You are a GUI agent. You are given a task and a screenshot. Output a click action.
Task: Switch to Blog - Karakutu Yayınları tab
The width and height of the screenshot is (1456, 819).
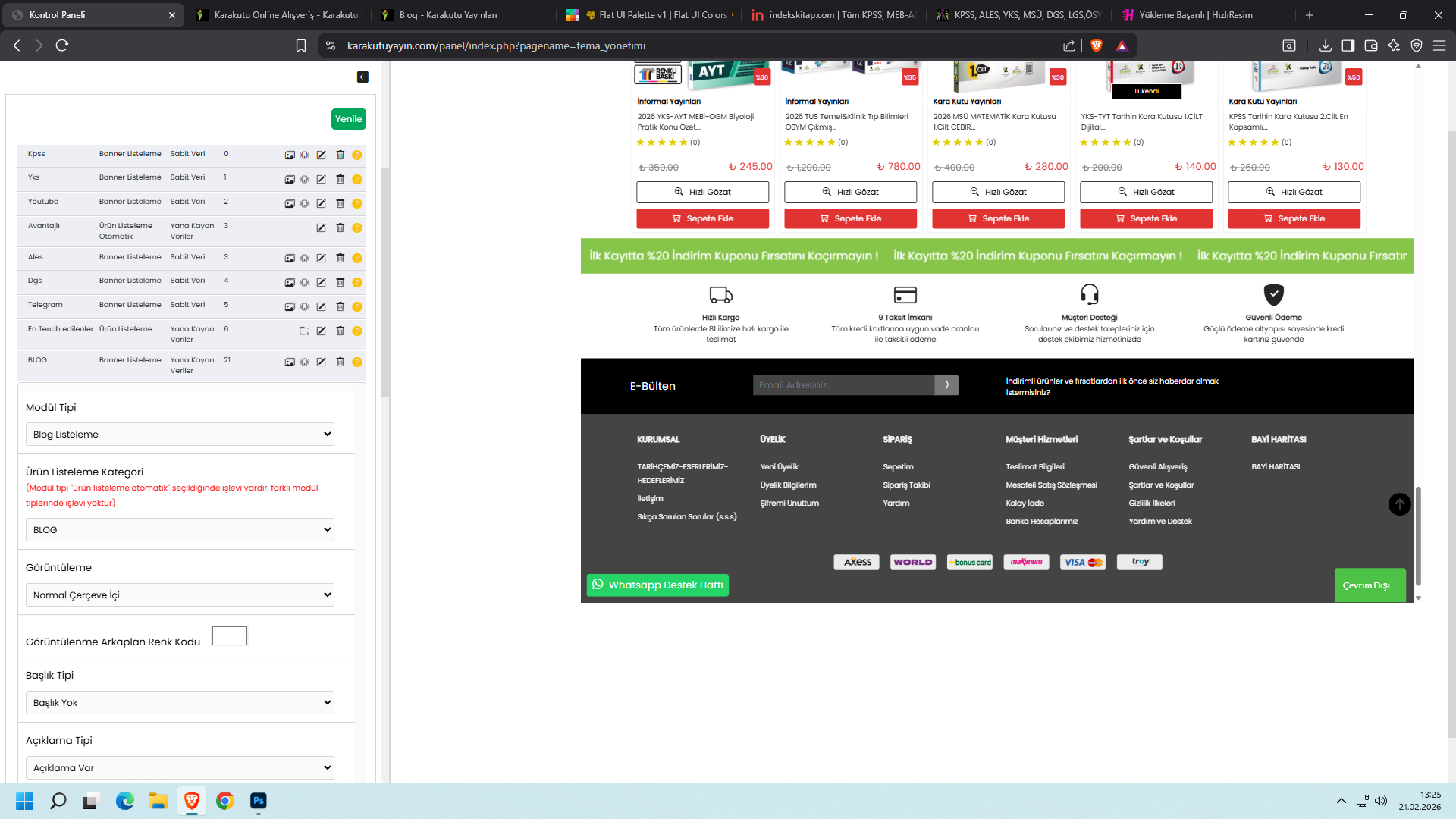tap(447, 14)
